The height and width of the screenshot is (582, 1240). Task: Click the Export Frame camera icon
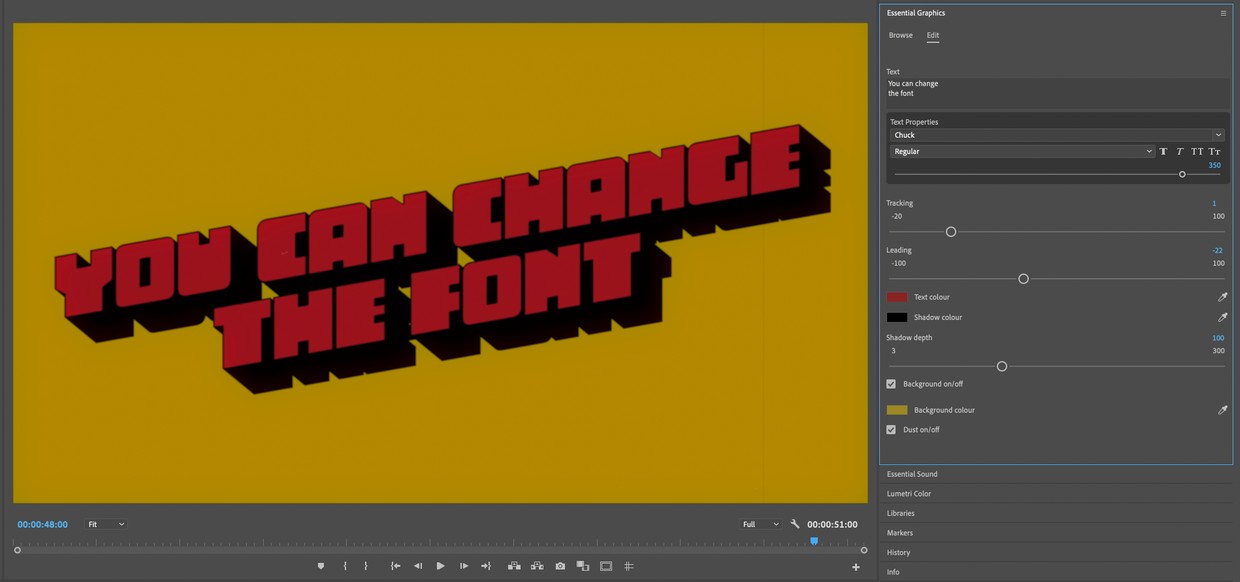(x=560, y=566)
